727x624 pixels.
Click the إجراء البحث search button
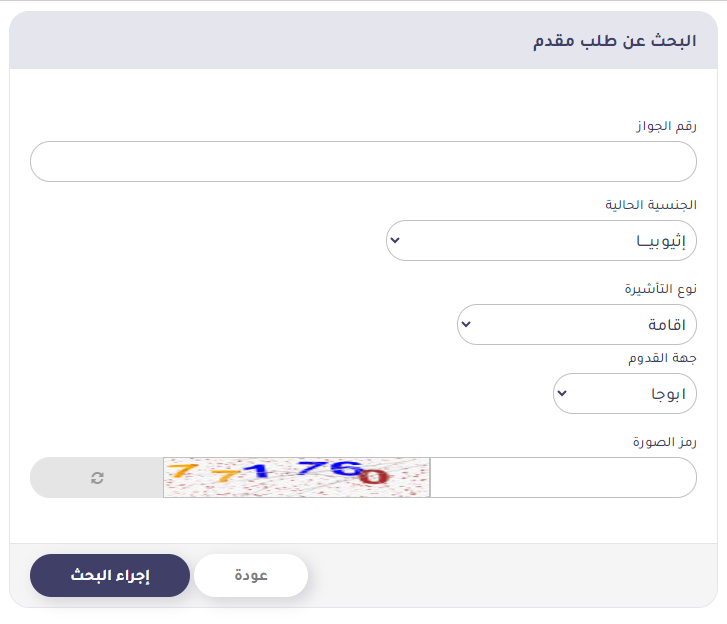[x=110, y=576]
